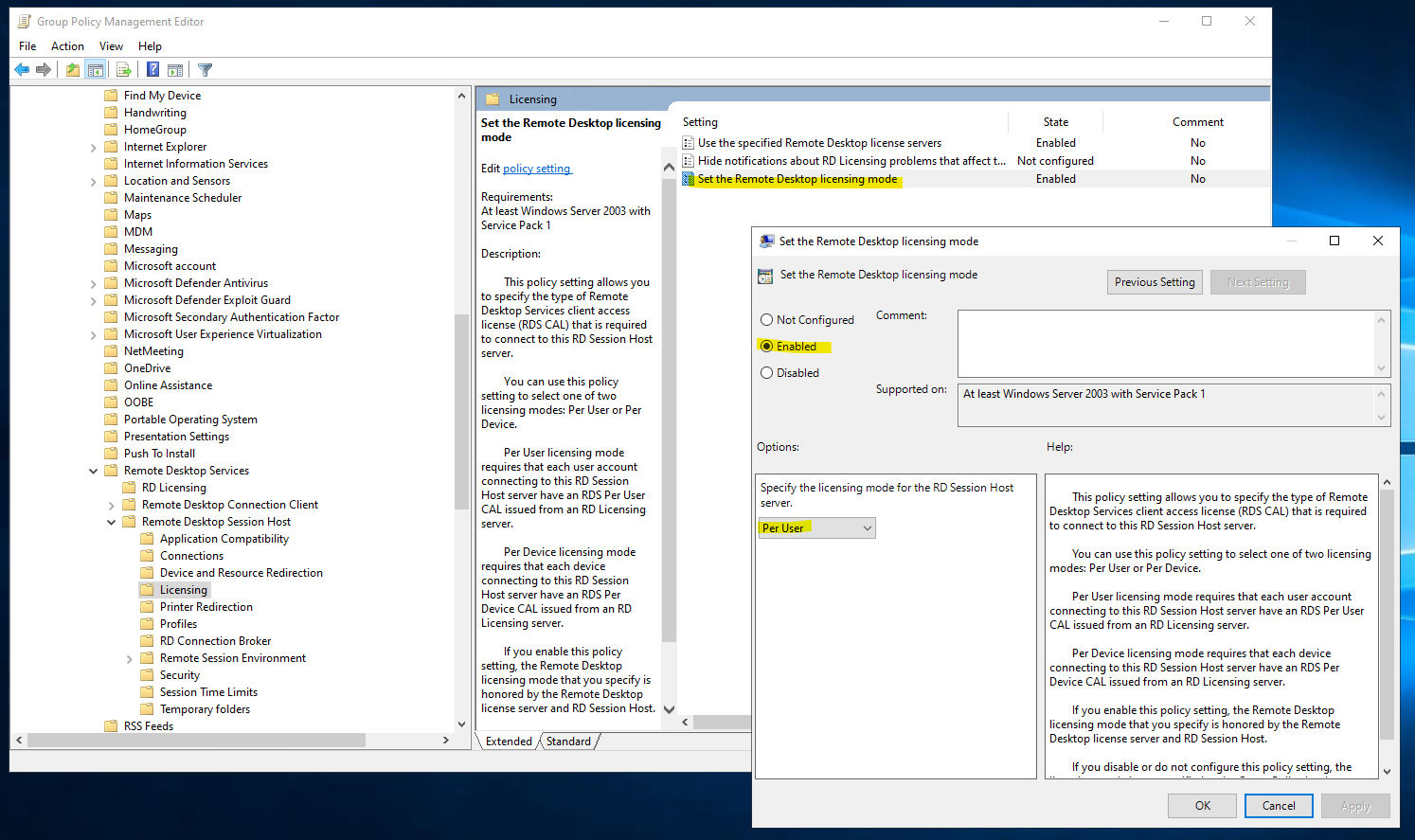Click the Forward arrow toolbar icon
Viewport: 1415px width, 840px height.
(x=44, y=69)
